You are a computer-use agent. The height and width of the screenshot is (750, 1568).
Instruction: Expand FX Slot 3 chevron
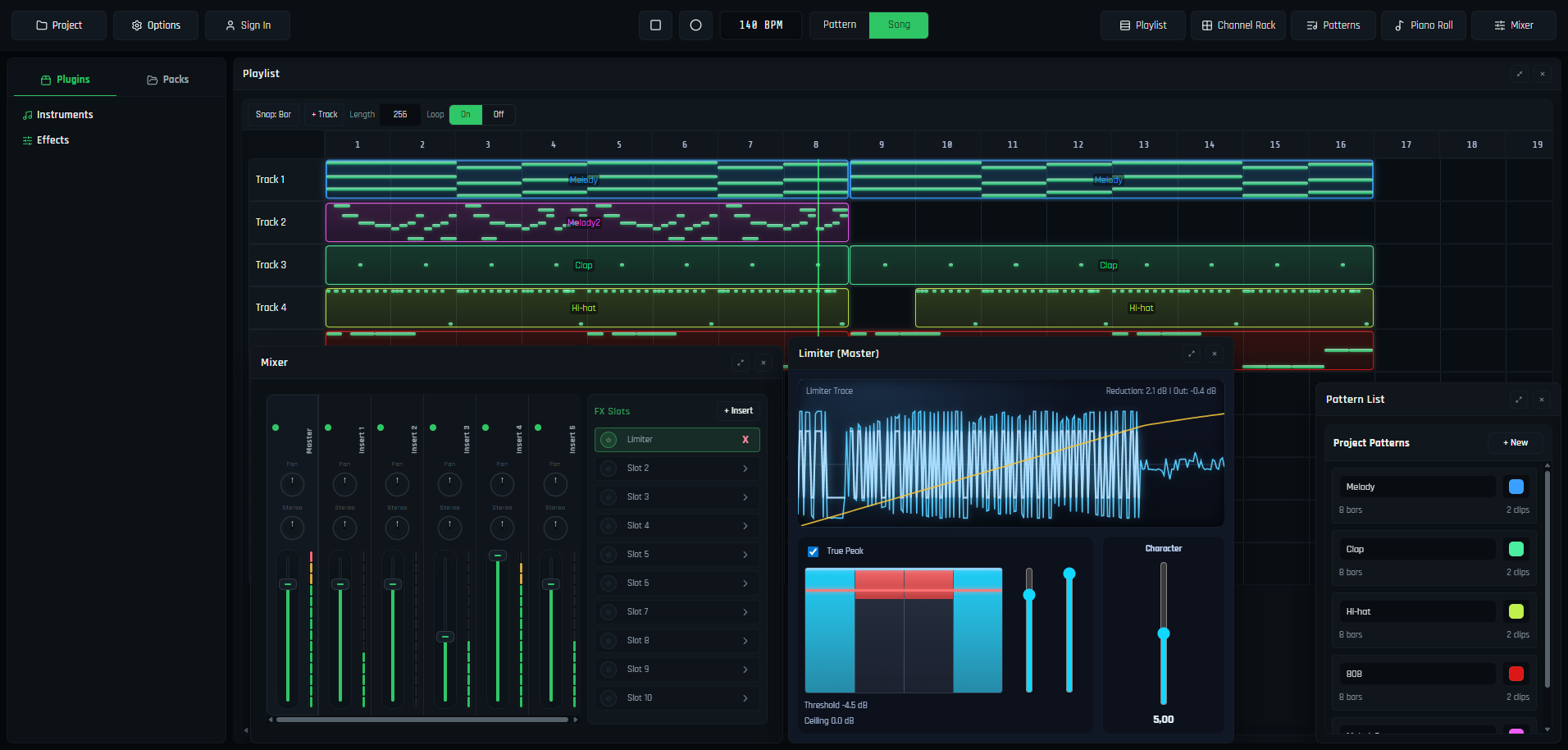(745, 497)
